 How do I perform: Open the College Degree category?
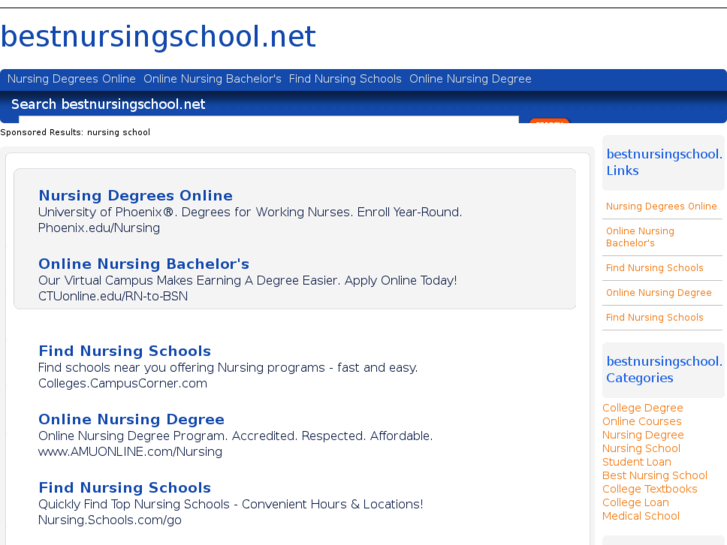click(643, 408)
